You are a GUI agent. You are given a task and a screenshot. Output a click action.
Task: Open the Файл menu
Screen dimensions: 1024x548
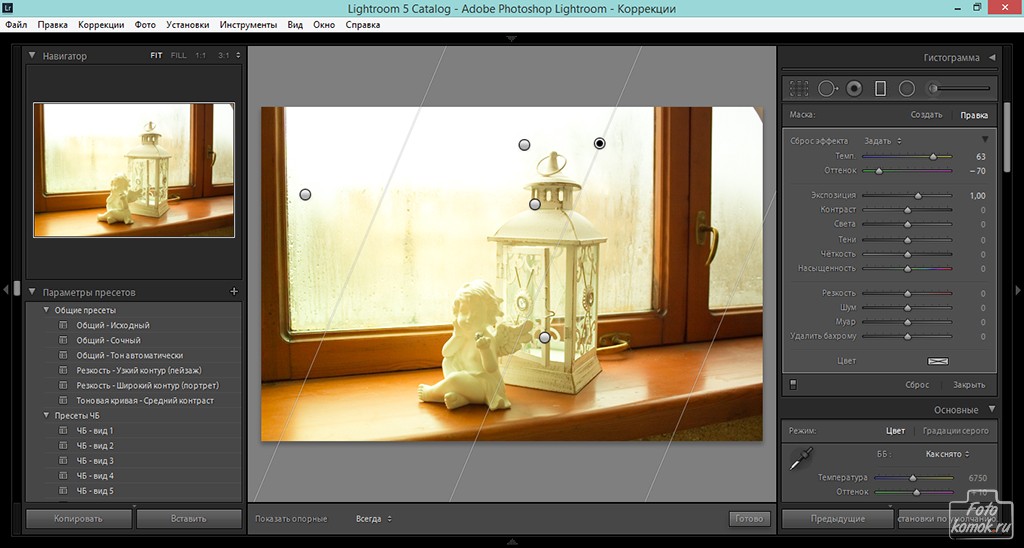pyautogui.click(x=16, y=25)
